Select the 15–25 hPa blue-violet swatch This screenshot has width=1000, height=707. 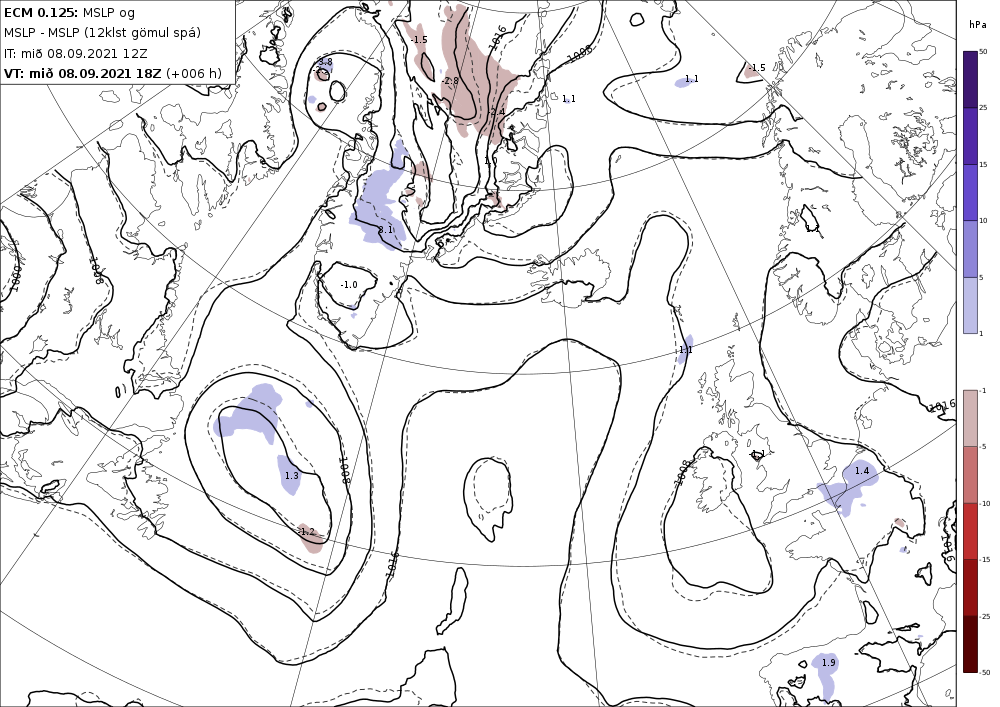coord(970,136)
